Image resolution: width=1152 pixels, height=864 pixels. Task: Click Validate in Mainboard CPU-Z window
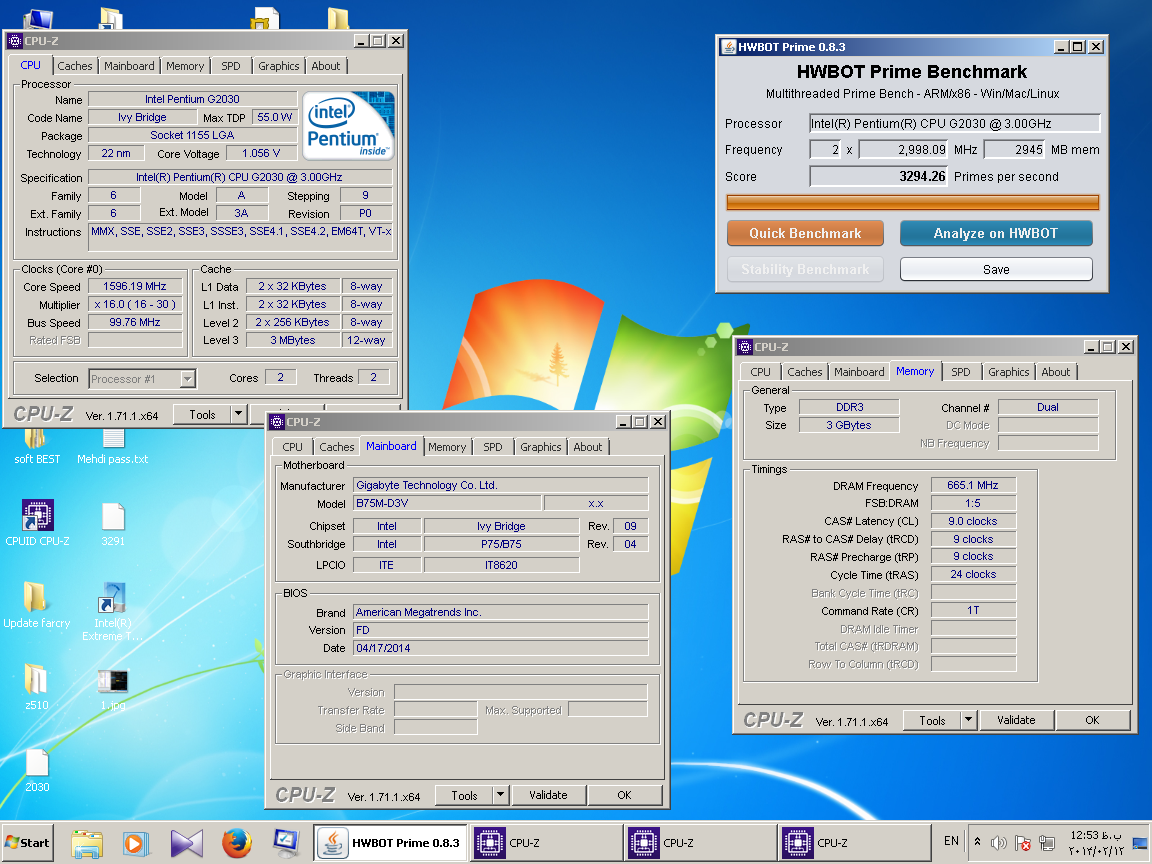pos(548,795)
